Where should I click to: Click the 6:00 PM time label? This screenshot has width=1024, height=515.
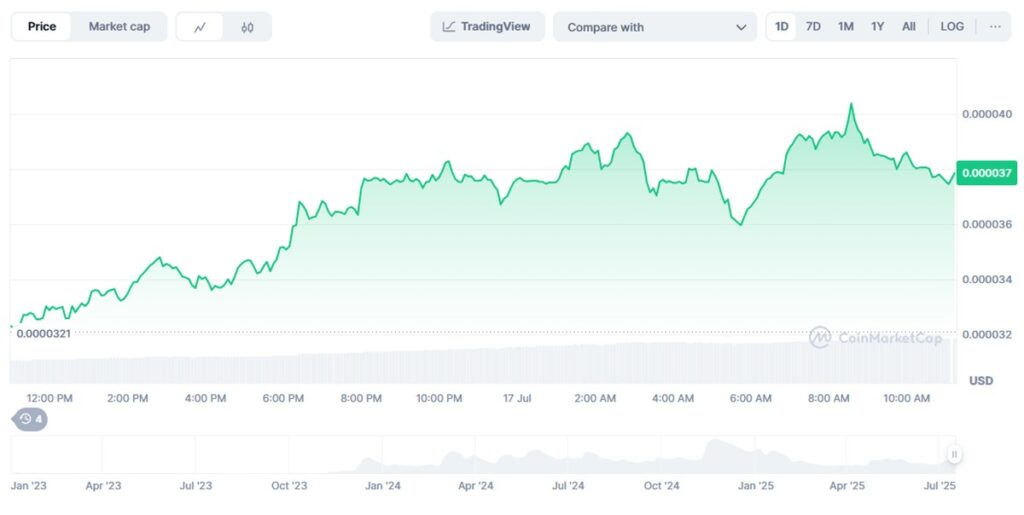[x=283, y=398]
